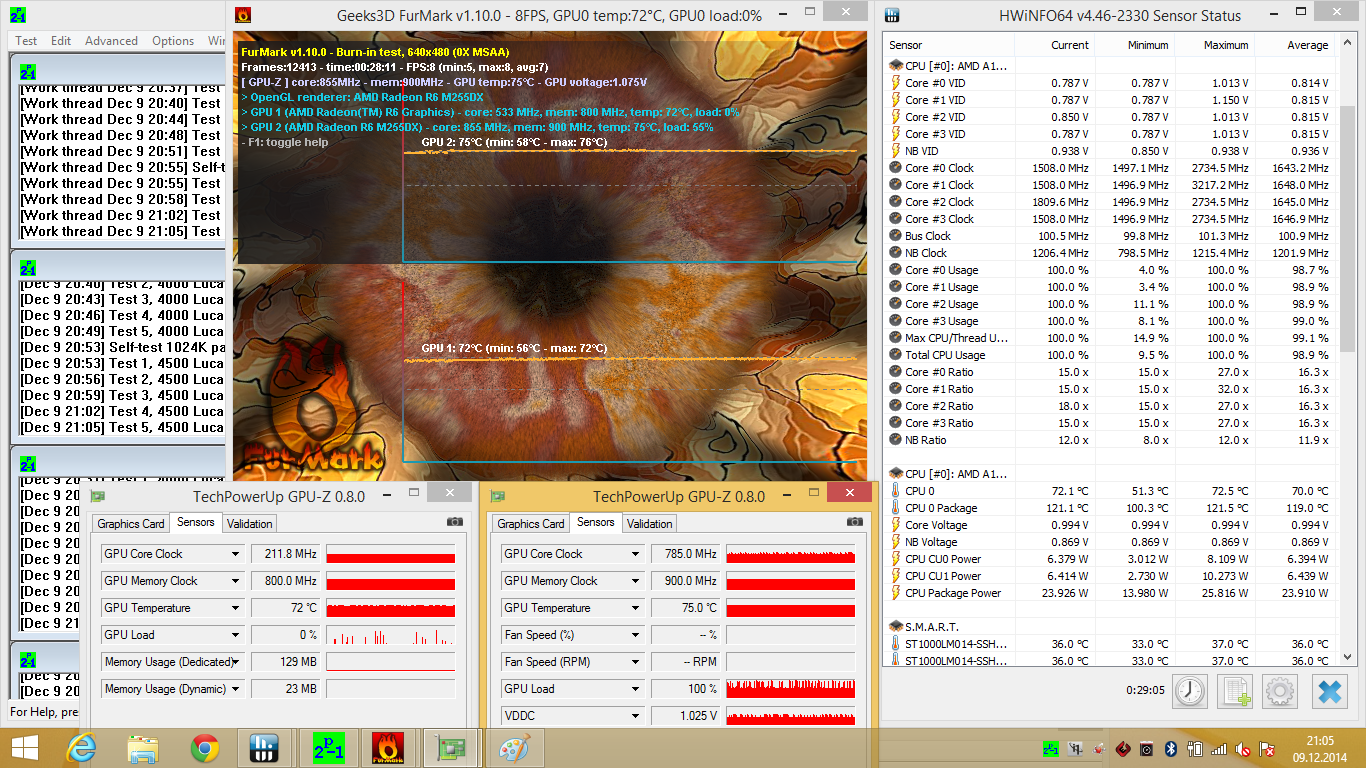Select Core #1 Clock row in HWiNFO

click(1111, 185)
